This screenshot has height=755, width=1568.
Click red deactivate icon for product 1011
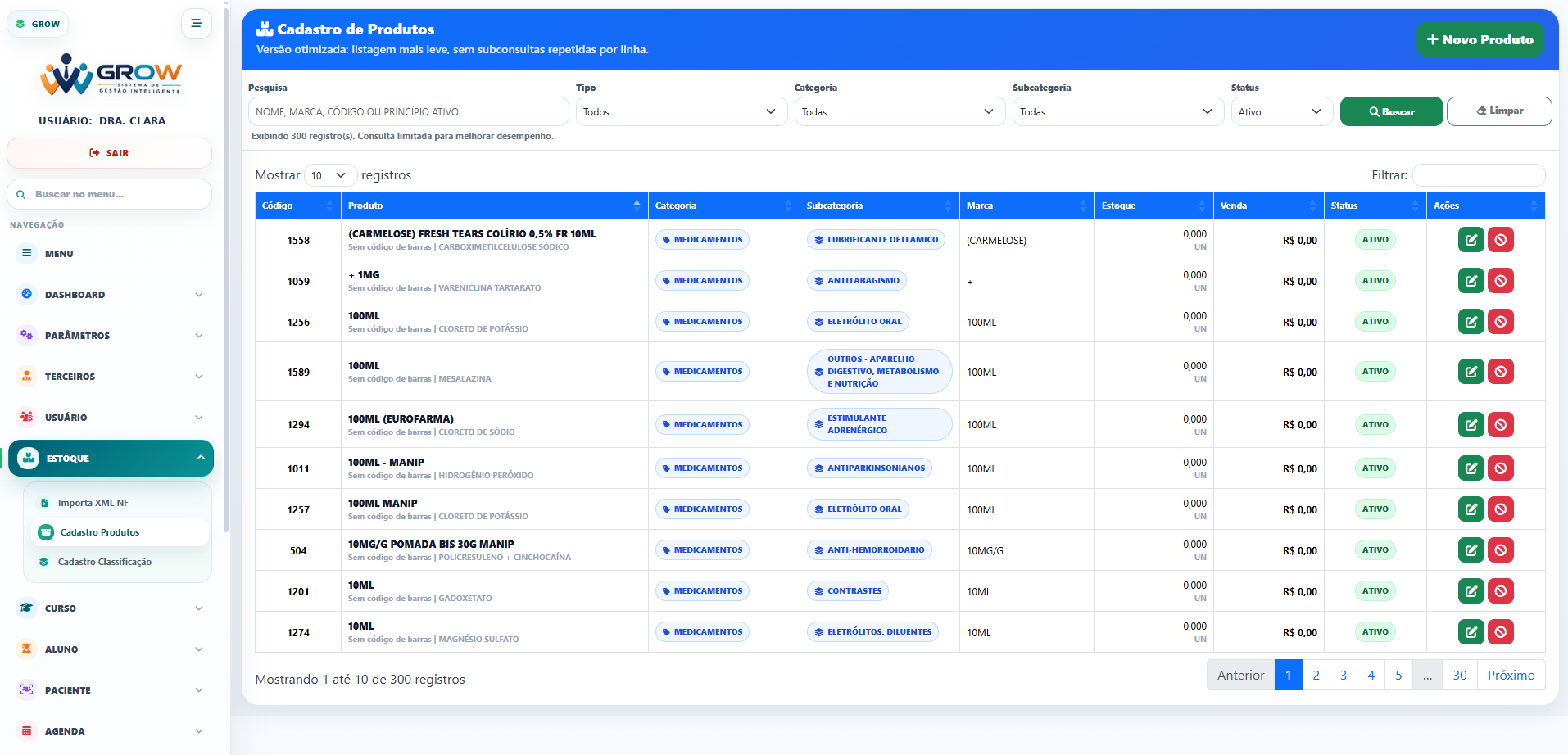[x=1500, y=468]
